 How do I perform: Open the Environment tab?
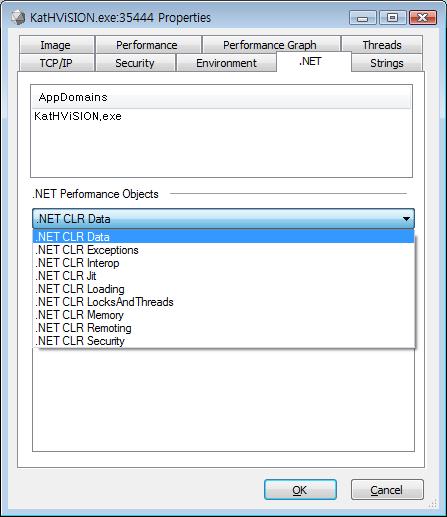(x=226, y=63)
